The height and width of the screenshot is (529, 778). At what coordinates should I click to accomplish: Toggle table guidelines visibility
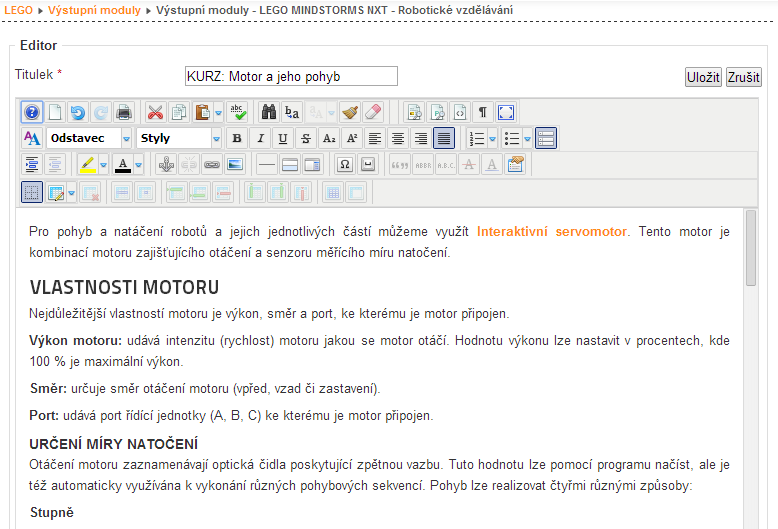pyautogui.click(x=32, y=192)
